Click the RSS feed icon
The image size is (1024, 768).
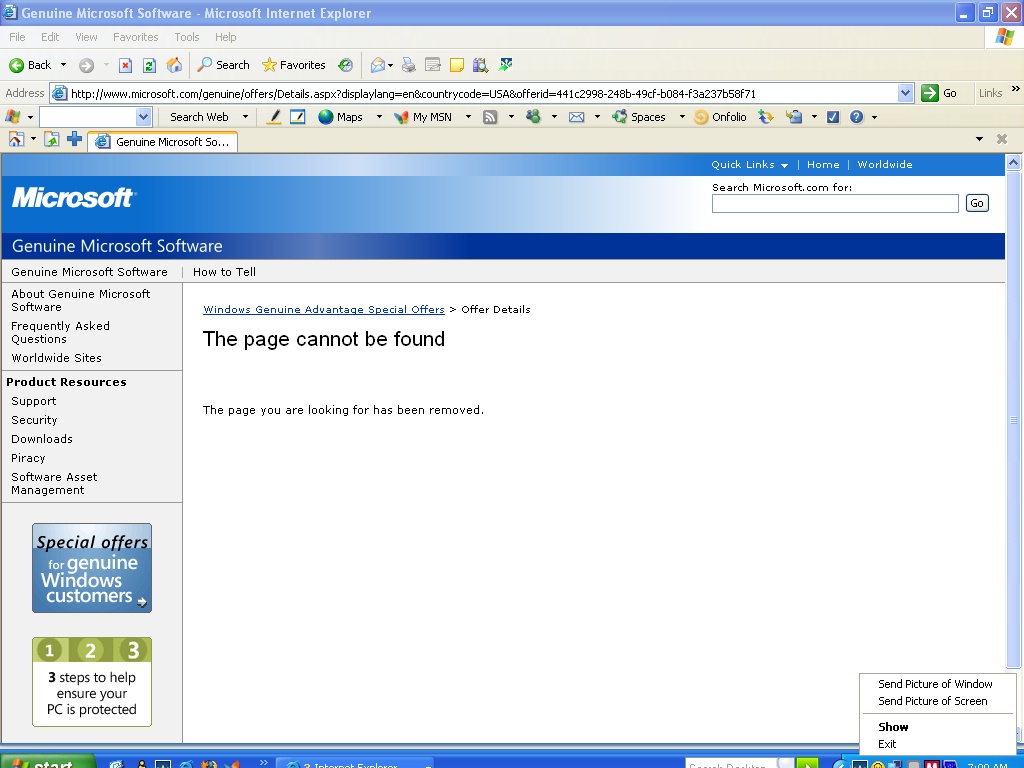click(x=490, y=117)
